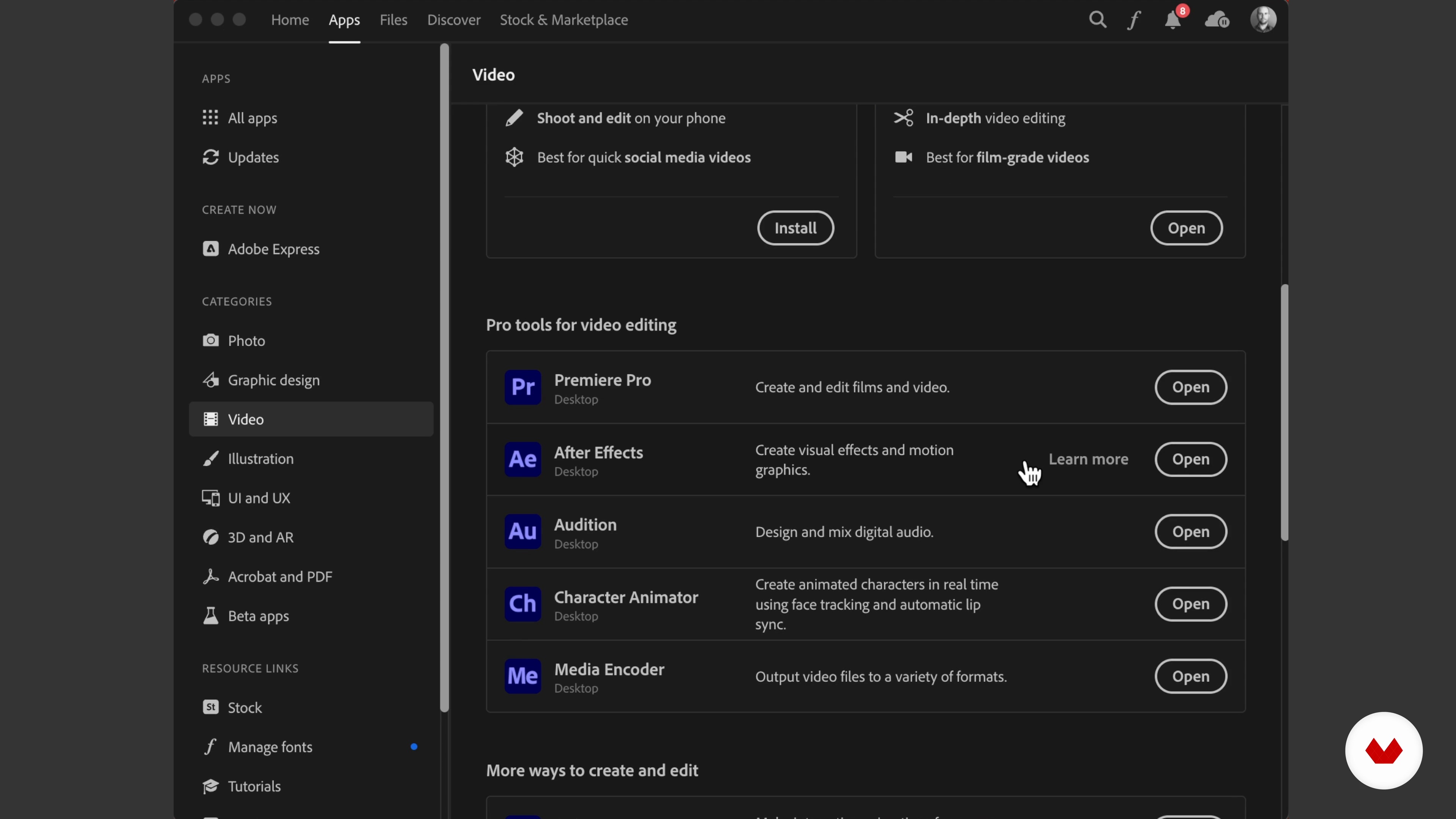Click the red logo badge at bottom right
The height and width of the screenshot is (819, 1456).
(1383, 751)
